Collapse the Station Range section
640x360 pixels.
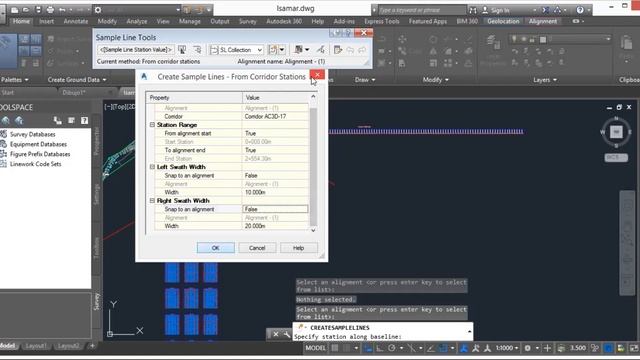pyautogui.click(x=152, y=125)
